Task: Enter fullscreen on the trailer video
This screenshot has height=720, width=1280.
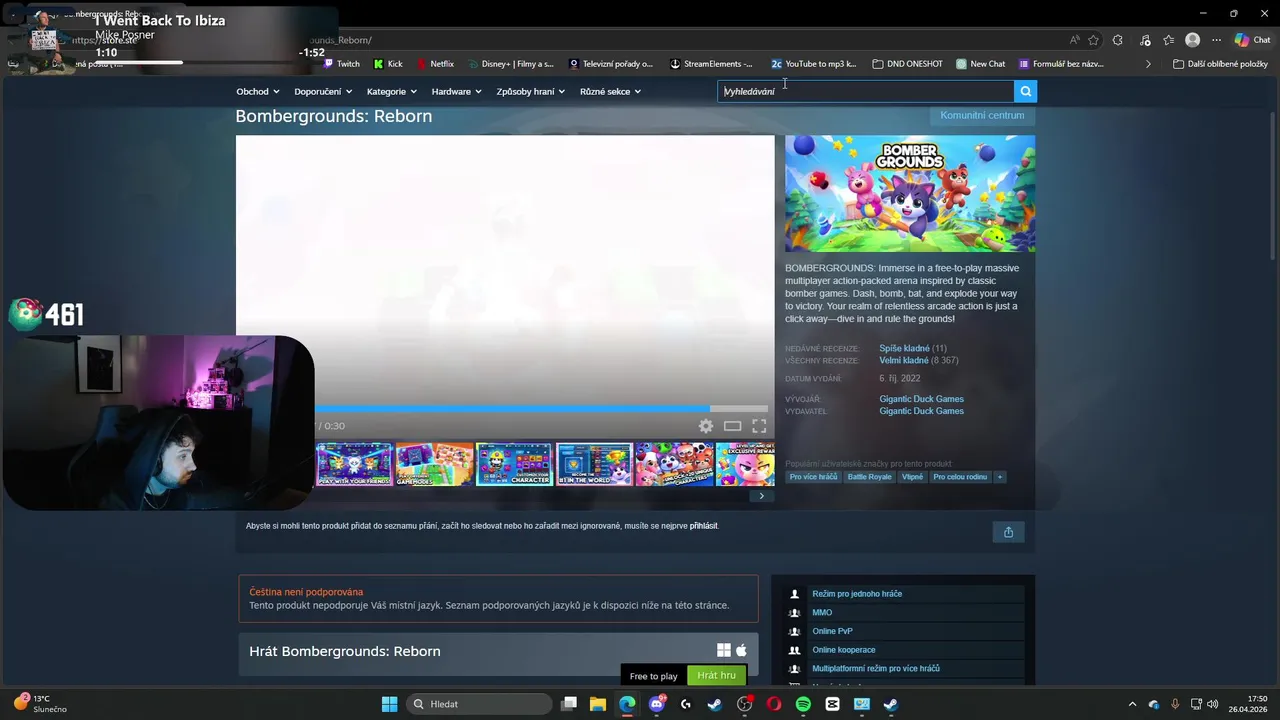Action: pos(759,426)
